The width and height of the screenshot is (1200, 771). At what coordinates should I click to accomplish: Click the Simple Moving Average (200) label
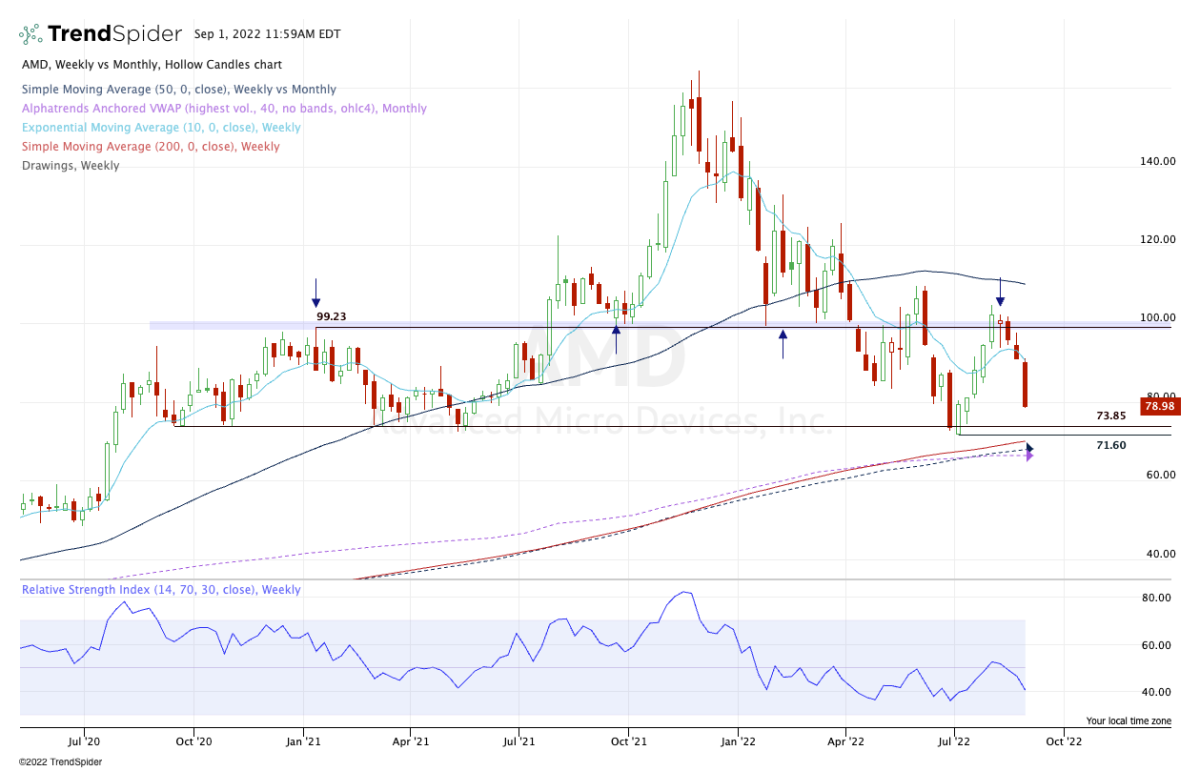pos(152,146)
